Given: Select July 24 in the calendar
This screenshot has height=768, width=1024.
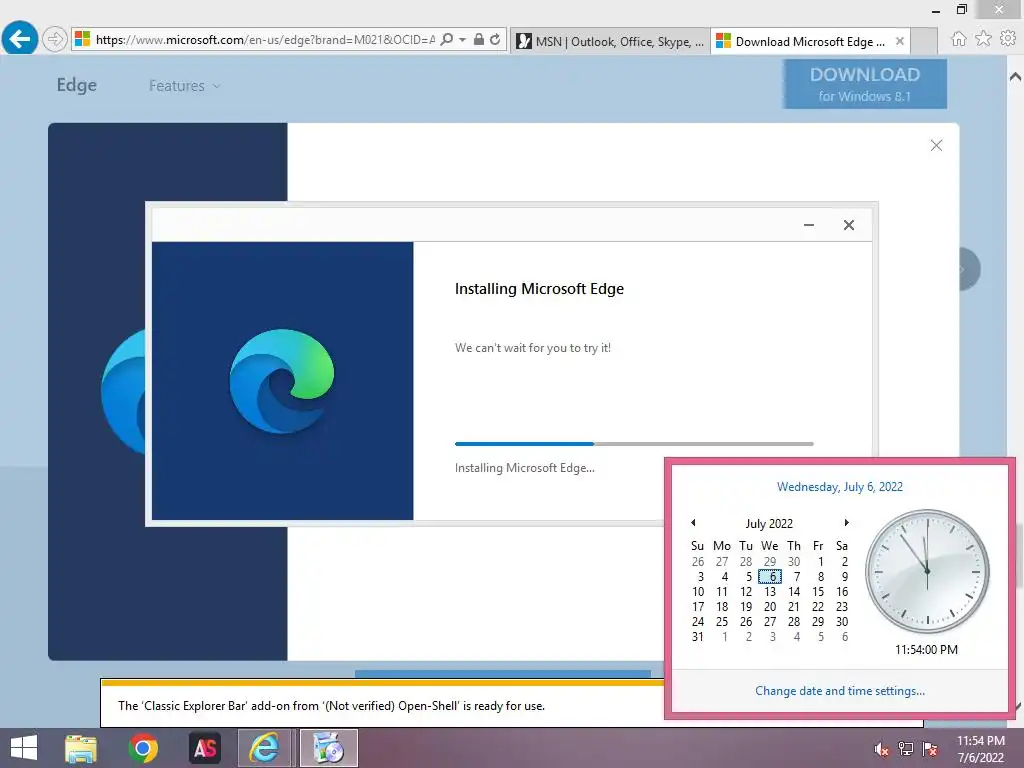Looking at the screenshot, I should (x=697, y=622).
